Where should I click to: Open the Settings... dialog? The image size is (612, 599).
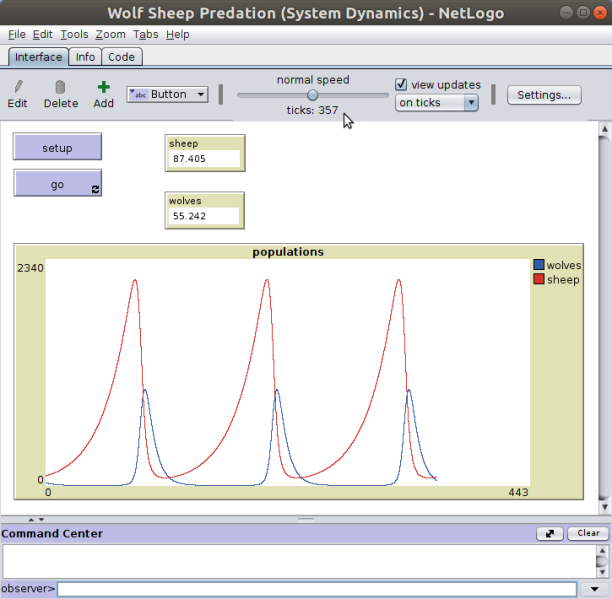tap(544, 95)
